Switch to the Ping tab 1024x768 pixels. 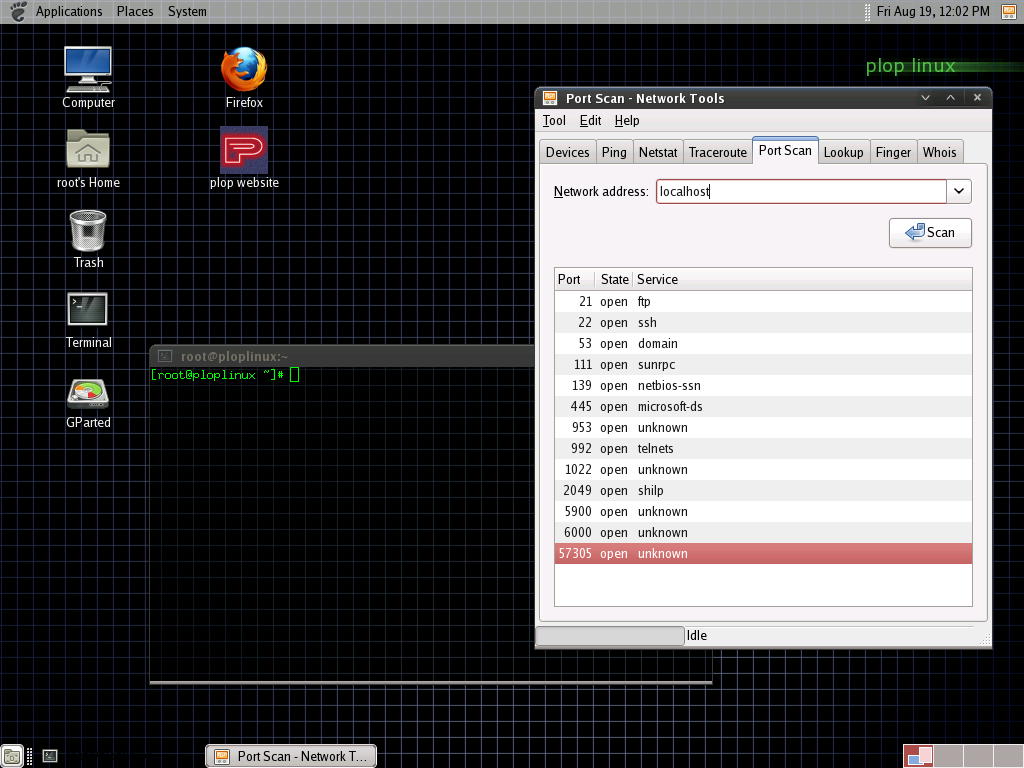(x=614, y=152)
